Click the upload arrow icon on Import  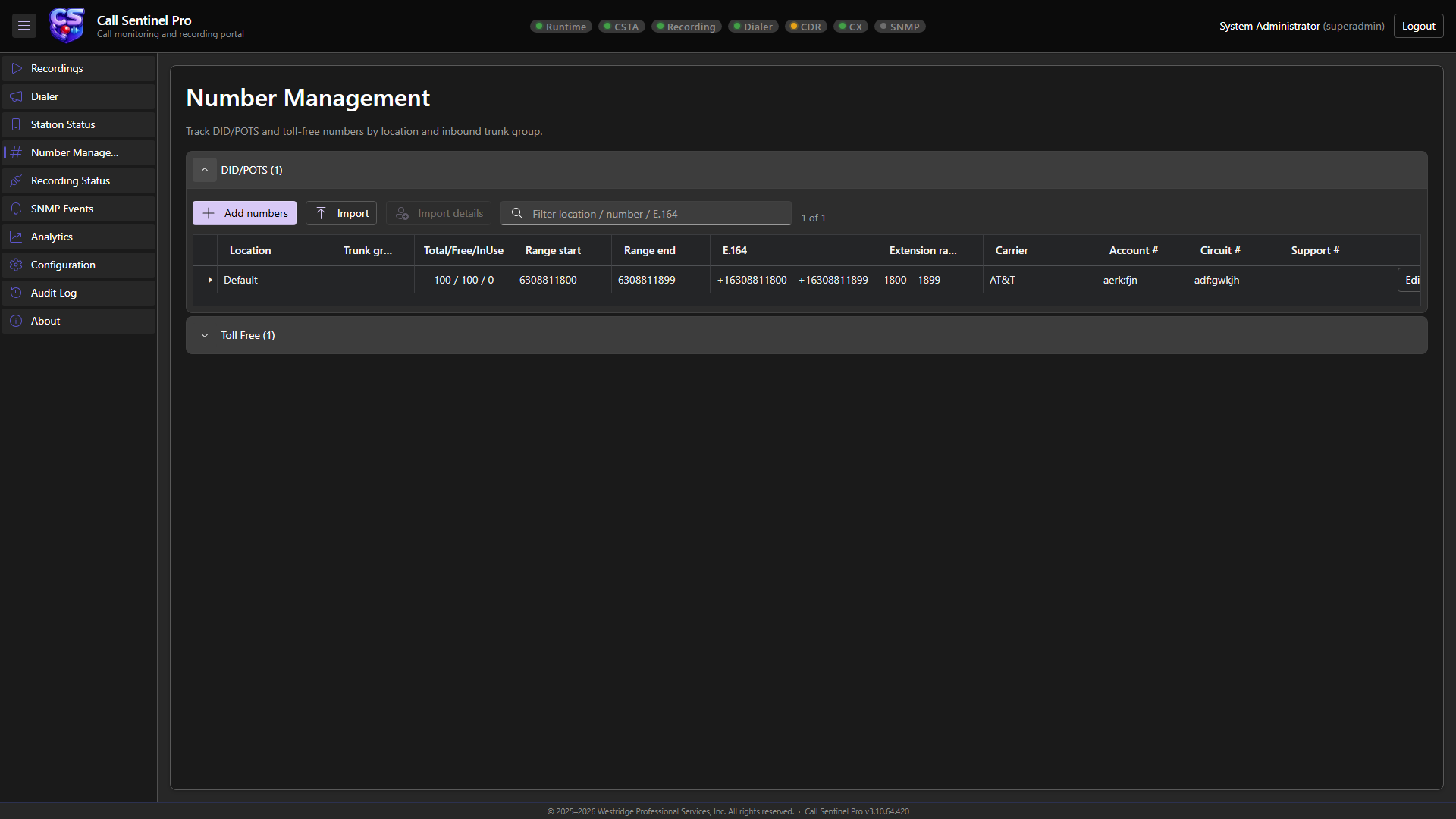coord(321,213)
